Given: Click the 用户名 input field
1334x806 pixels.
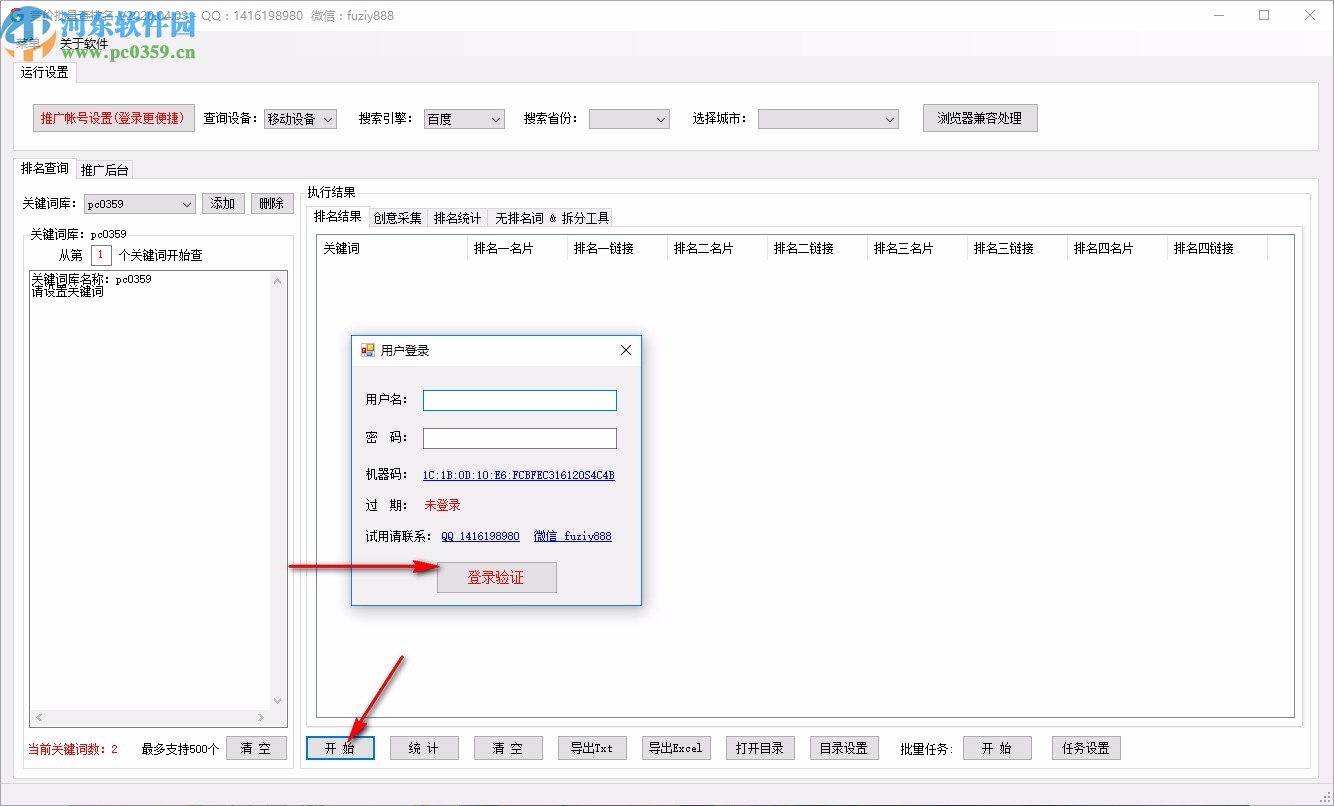Looking at the screenshot, I should point(519,400).
